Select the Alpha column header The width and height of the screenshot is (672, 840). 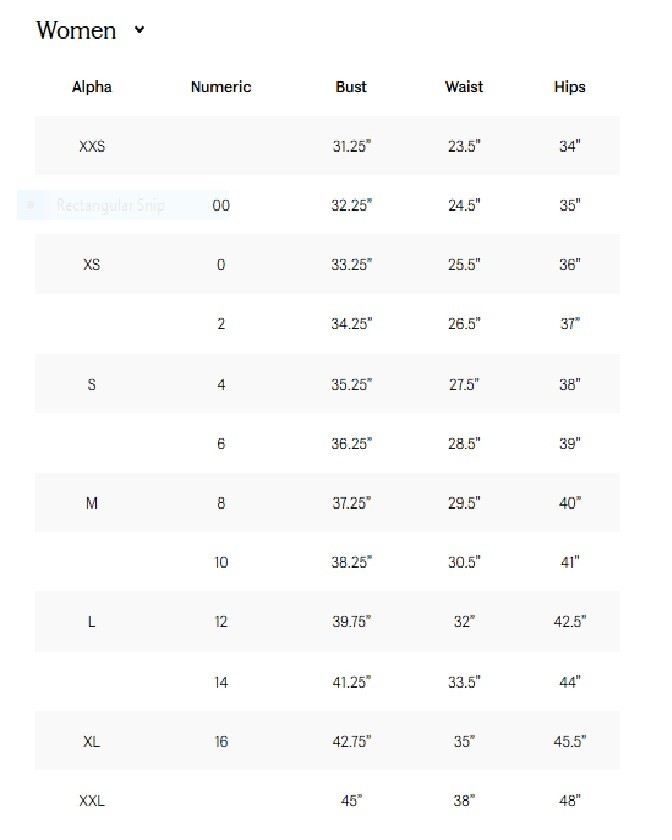[x=92, y=87]
